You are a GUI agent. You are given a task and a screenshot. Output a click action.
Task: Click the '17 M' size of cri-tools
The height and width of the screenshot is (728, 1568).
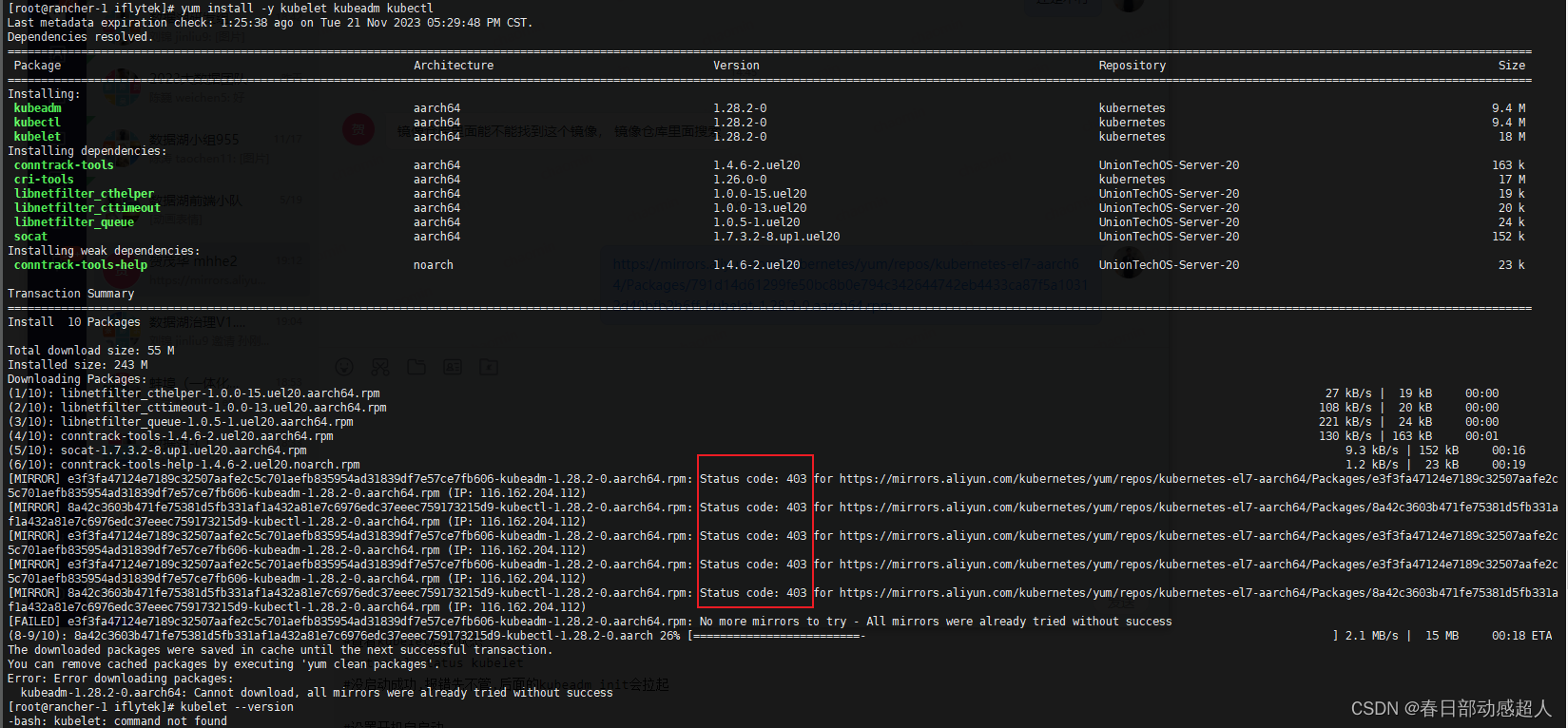coord(1512,179)
